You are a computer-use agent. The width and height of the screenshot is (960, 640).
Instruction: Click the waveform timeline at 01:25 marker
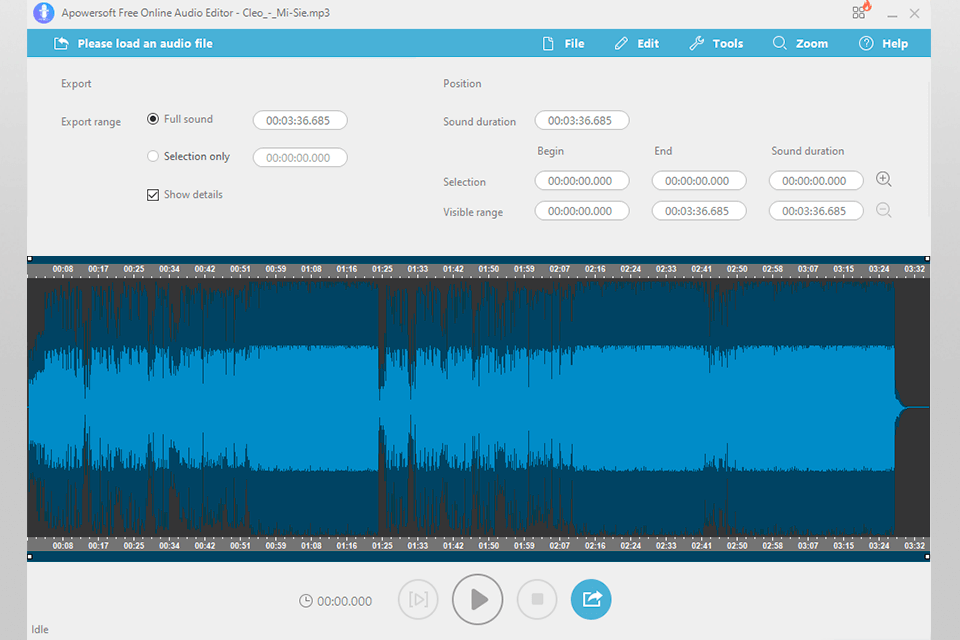pos(382,269)
